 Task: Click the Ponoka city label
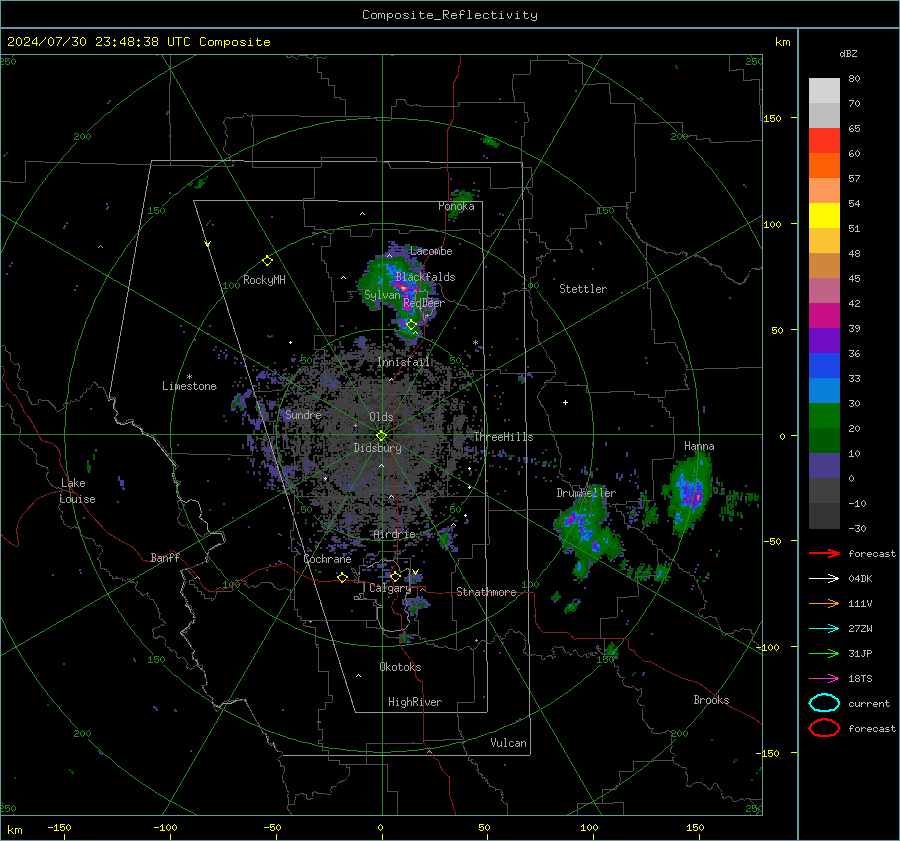pos(456,206)
